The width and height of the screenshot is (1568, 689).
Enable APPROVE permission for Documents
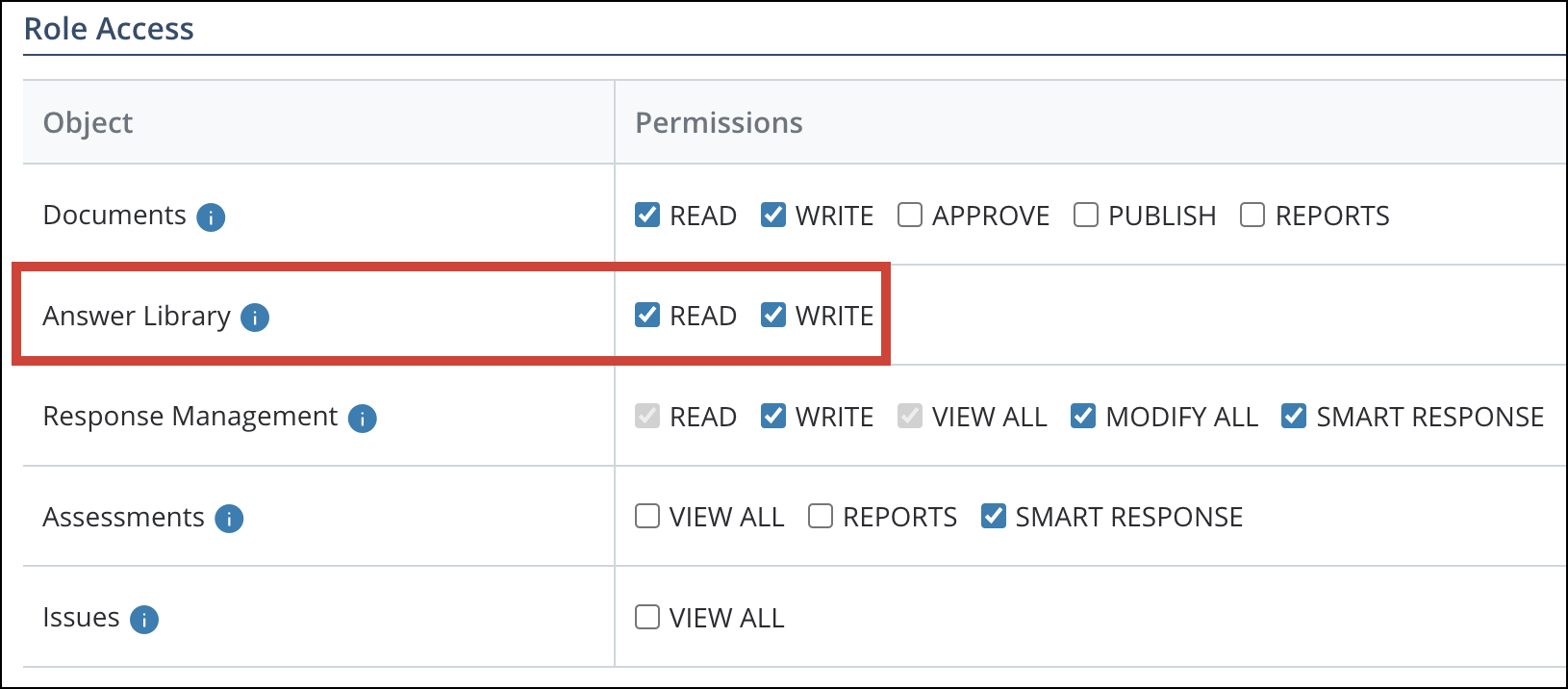pyautogui.click(x=909, y=216)
